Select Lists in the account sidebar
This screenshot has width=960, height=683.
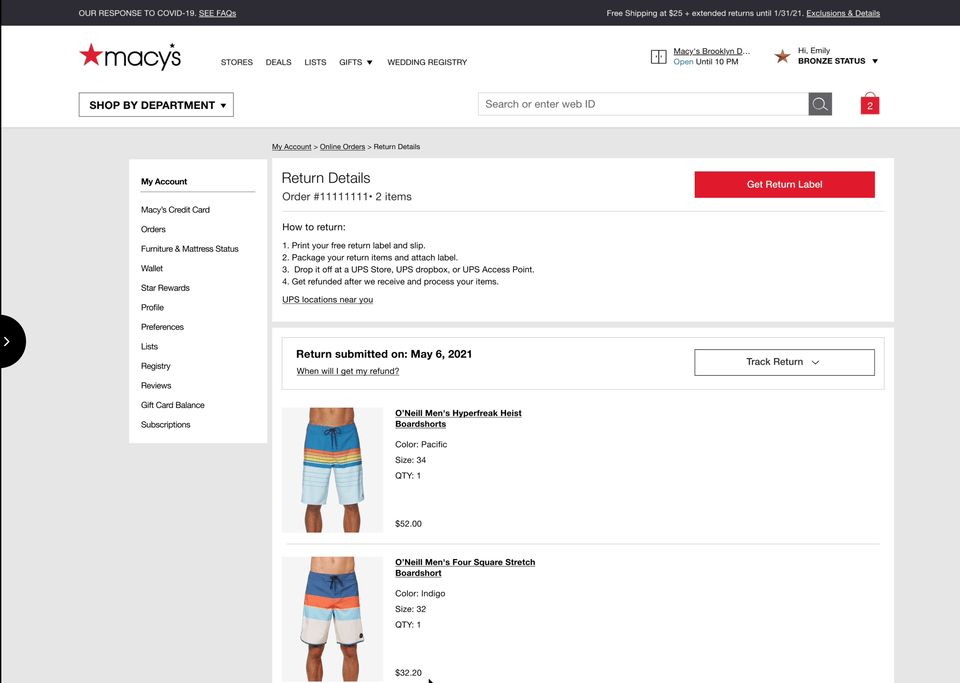click(149, 346)
